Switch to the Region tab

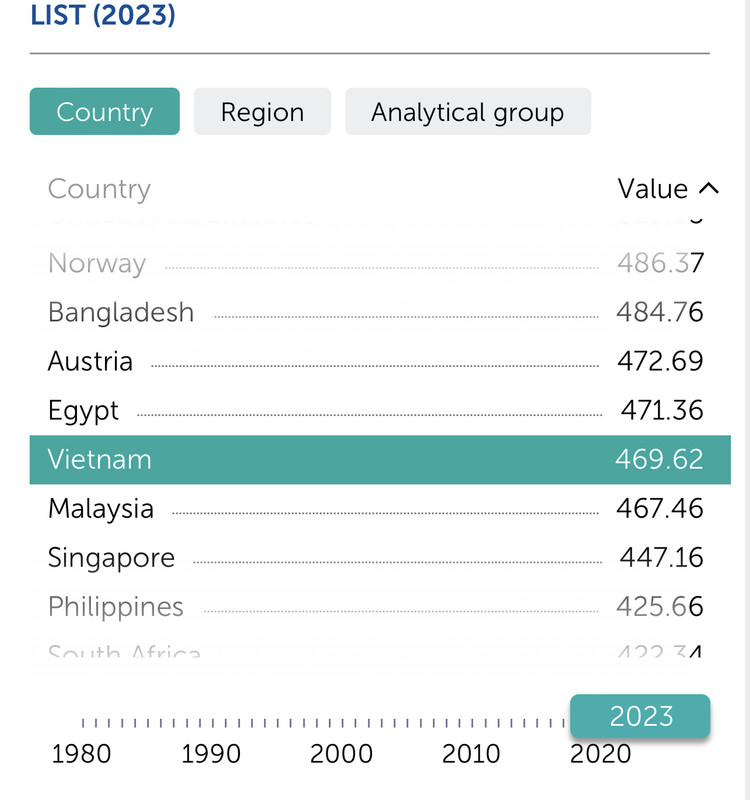coord(262,111)
